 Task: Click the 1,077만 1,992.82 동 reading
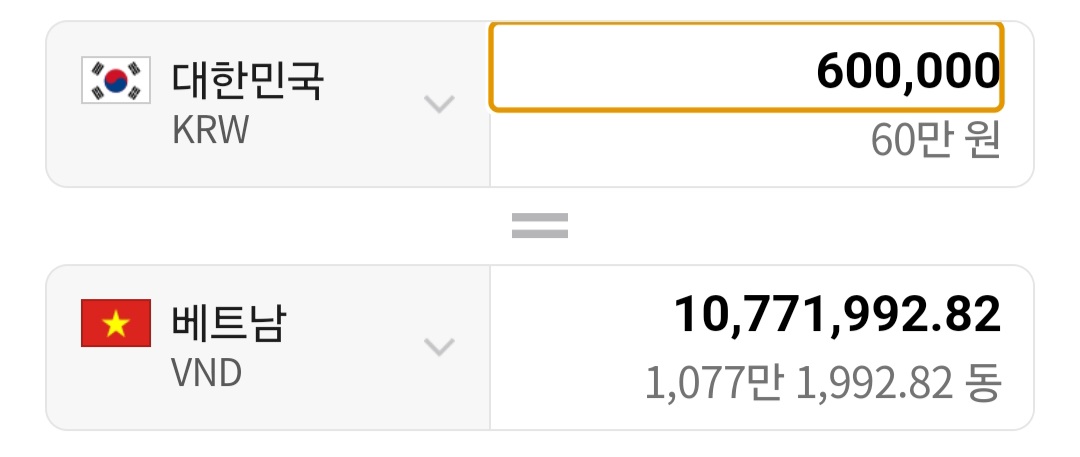tap(822, 383)
